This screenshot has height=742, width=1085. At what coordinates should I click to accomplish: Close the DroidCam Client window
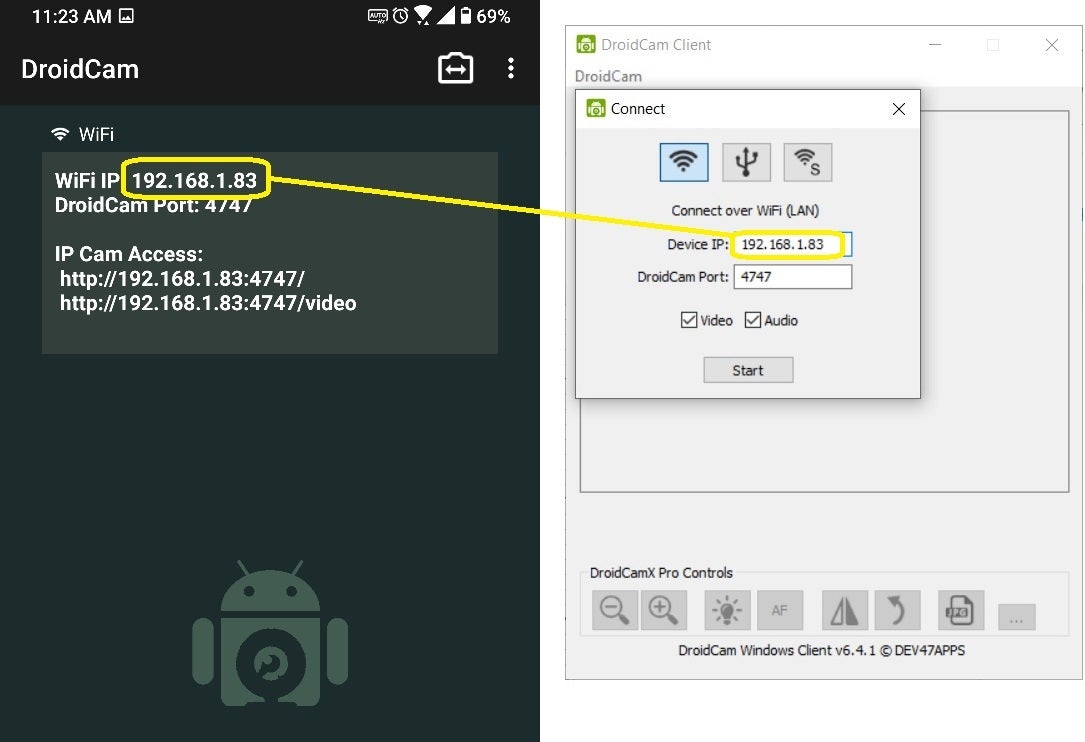[1052, 45]
